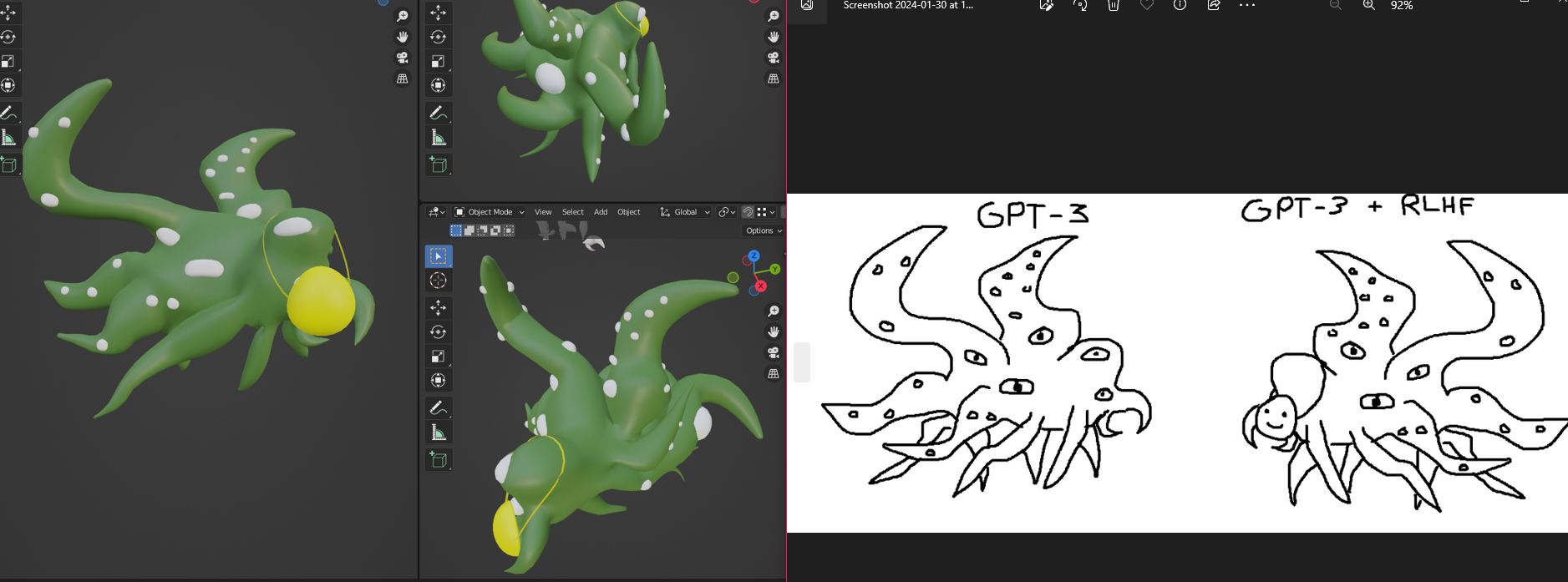The image size is (1568, 582).
Task: Choose Subtract existing selection mode
Action: pos(482,230)
